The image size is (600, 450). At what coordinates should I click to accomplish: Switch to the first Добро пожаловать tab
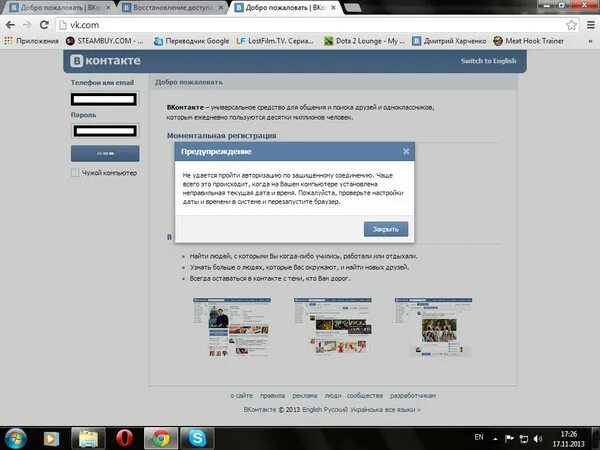(x=57, y=8)
